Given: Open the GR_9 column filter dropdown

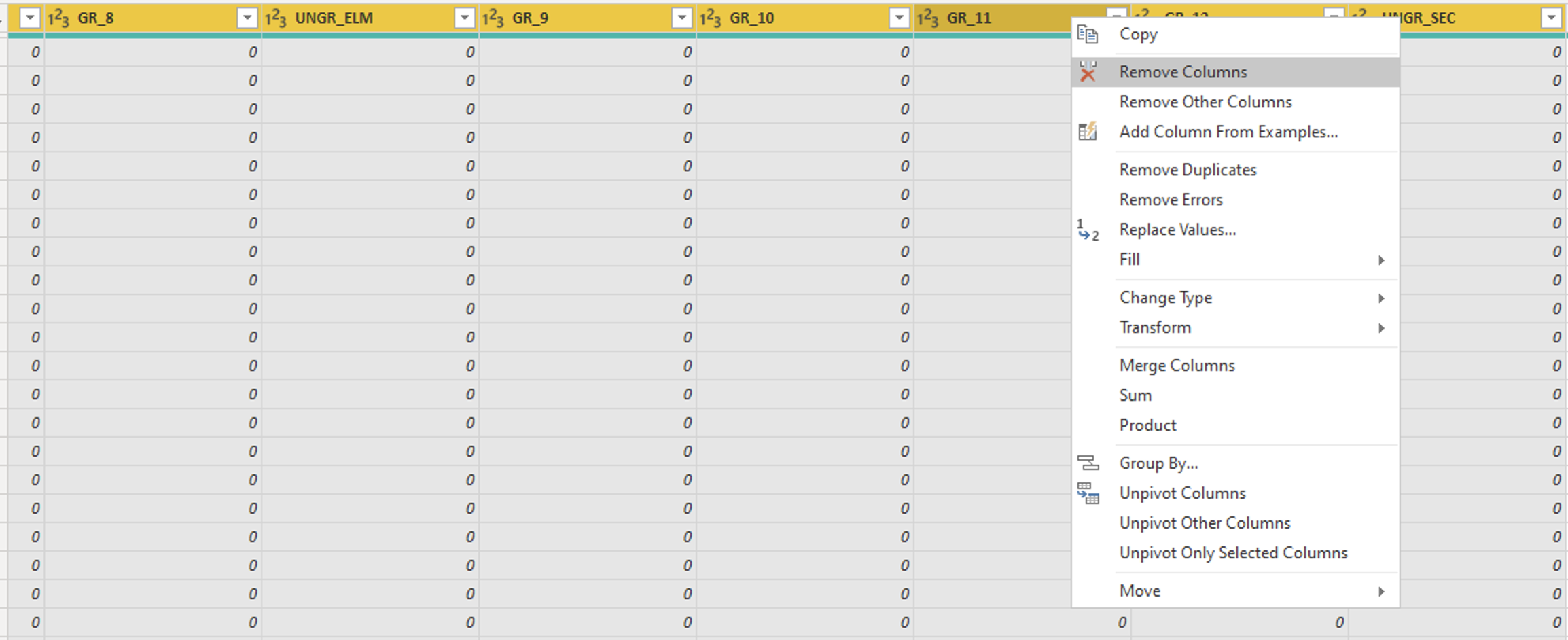Looking at the screenshot, I should click(682, 18).
